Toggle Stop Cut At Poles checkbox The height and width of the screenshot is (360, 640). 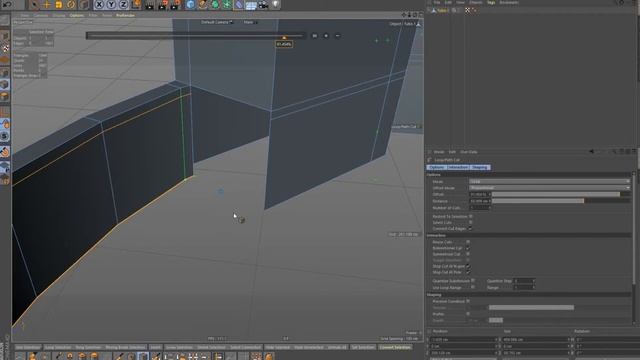tap(468, 272)
